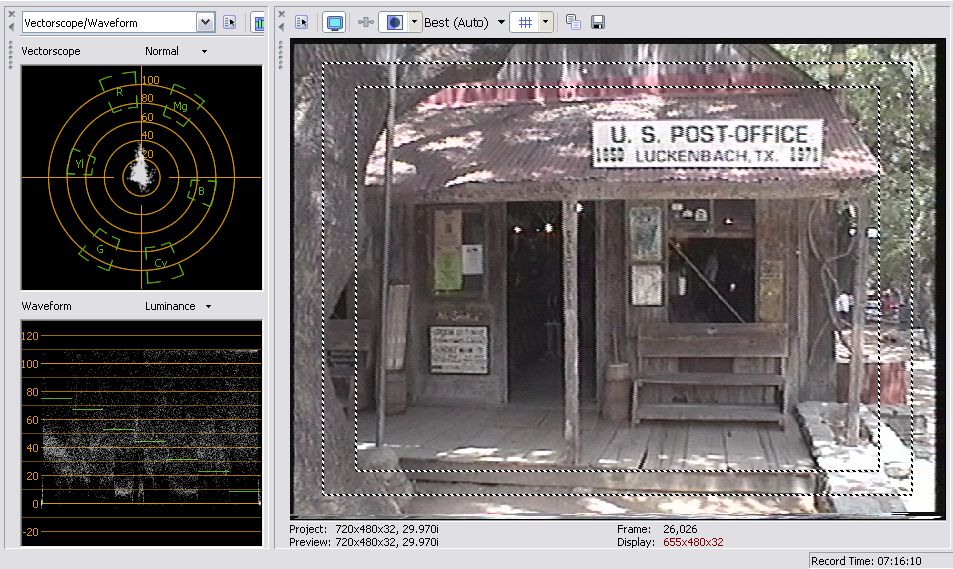This screenshot has width=953, height=569.
Task: Click the Preview 720x480x32 info text
Action: [x=364, y=542]
